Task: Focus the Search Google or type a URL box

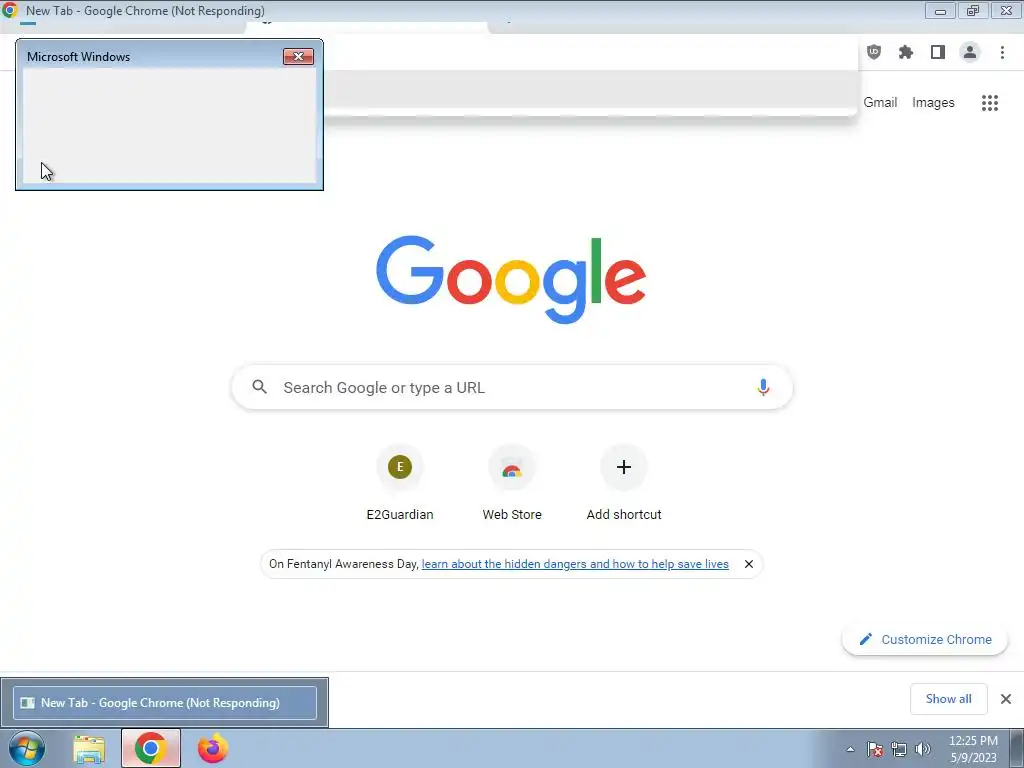Action: [512, 387]
